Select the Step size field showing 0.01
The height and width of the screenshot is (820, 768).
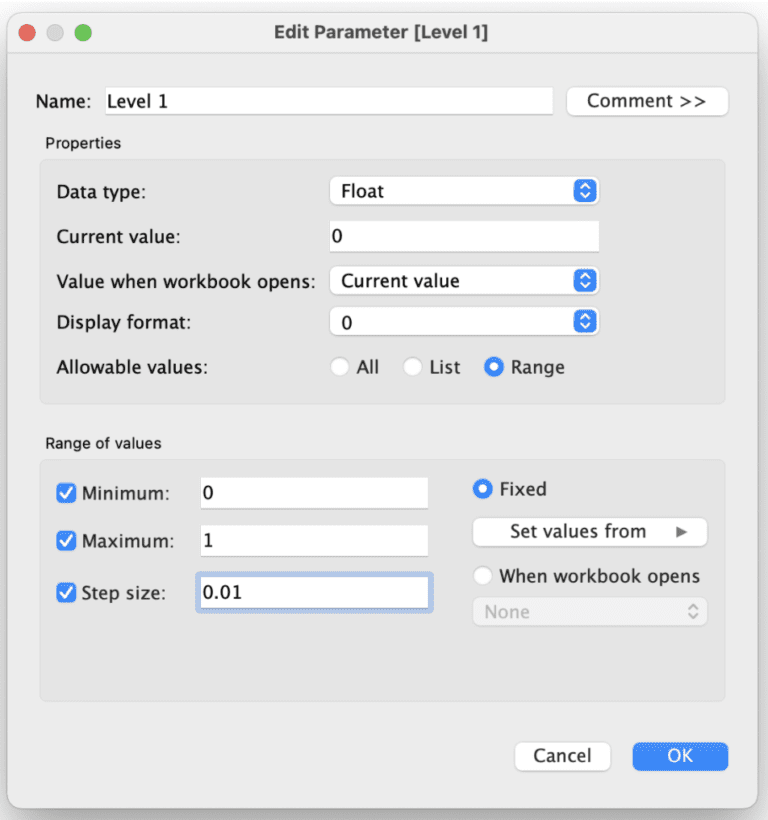click(x=313, y=592)
